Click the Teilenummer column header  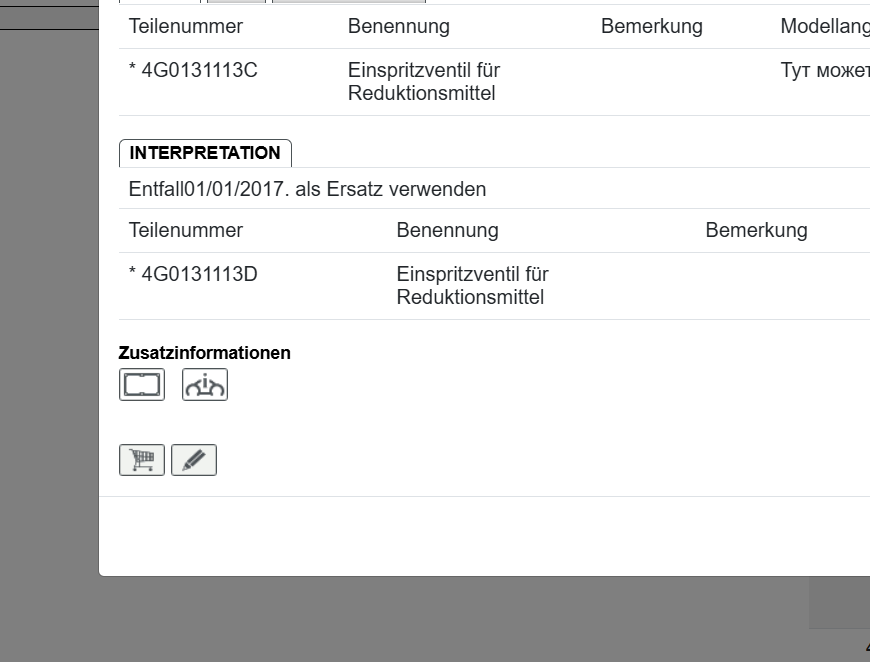coord(185,26)
